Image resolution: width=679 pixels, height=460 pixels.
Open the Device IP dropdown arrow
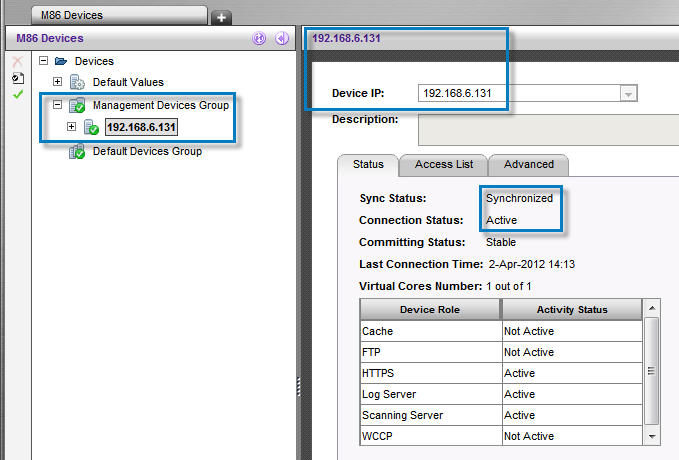tap(628, 93)
